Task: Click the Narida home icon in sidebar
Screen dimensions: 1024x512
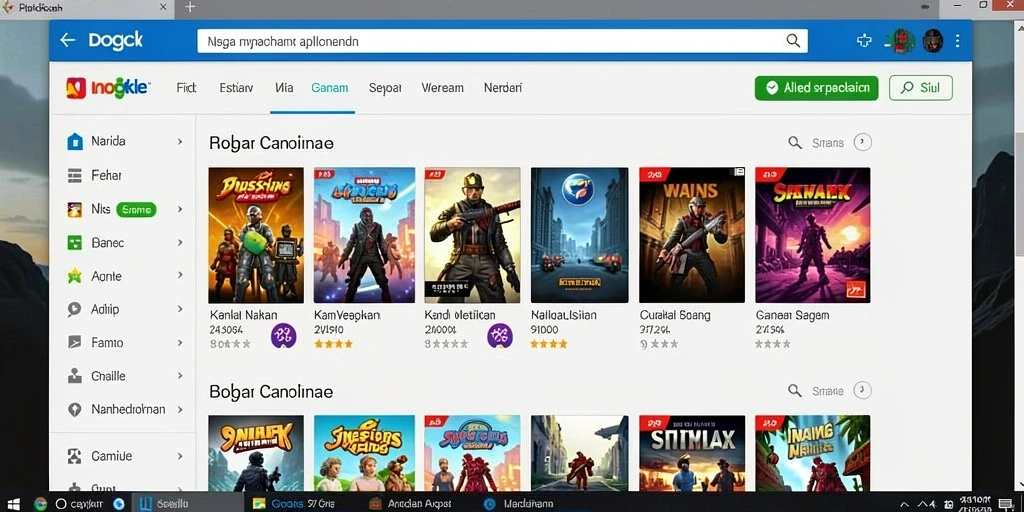Action: [75, 141]
